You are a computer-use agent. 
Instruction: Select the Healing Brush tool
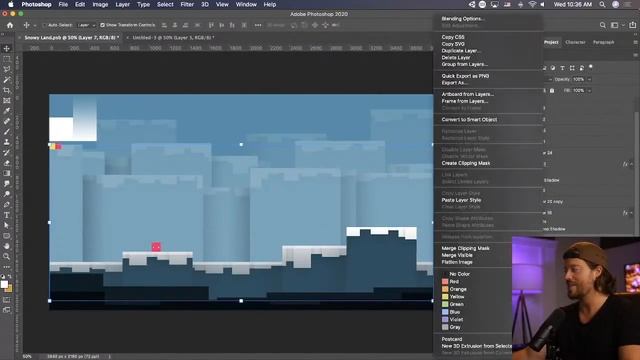coord(7,121)
